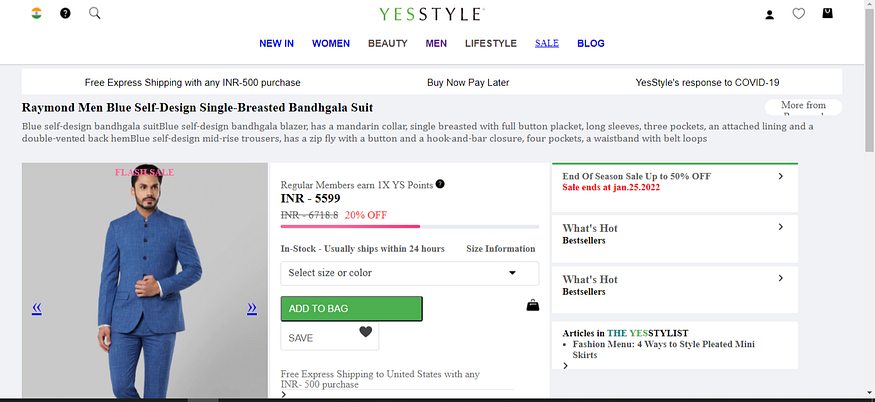Click the India flag country icon
Image resolution: width=875 pixels, height=402 pixels.
[36, 13]
